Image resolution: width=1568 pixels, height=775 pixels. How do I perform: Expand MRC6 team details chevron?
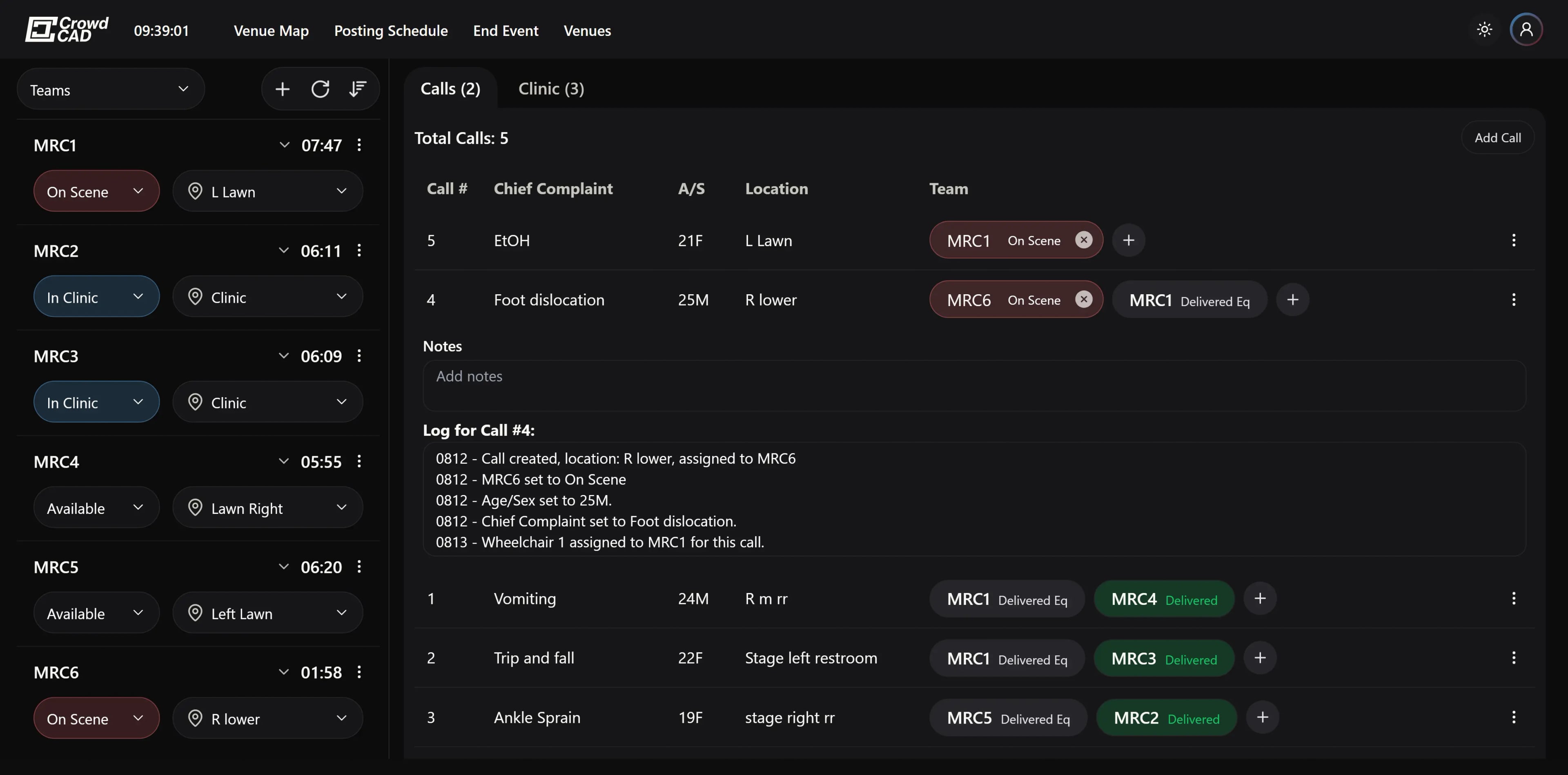(x=284, y=672)
